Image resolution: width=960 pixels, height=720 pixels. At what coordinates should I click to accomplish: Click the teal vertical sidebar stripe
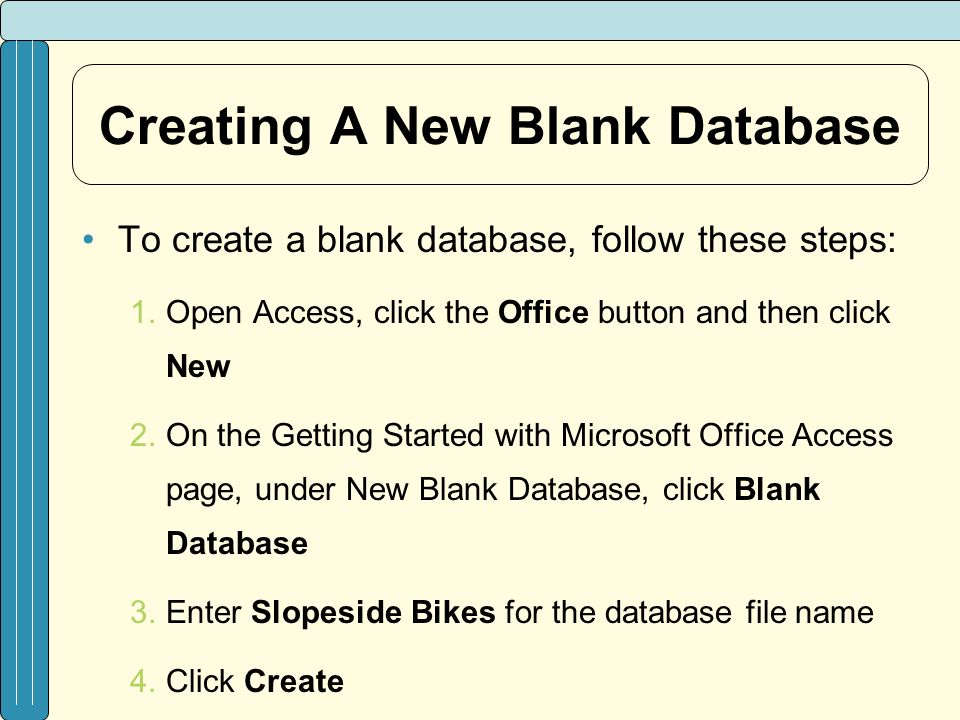pyautogui.click(x=24, y=380)
